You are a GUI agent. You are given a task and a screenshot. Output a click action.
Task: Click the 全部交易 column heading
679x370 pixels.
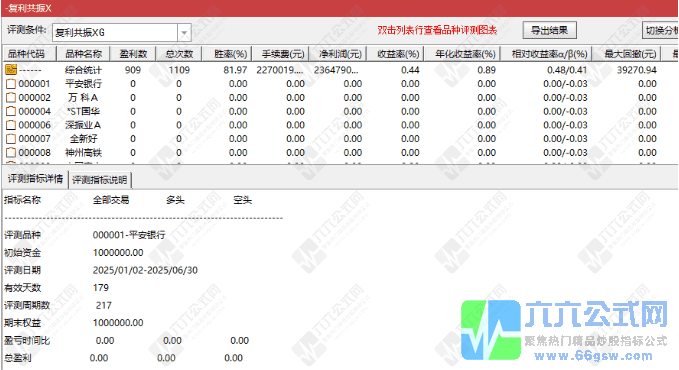(x=111, y=200)
